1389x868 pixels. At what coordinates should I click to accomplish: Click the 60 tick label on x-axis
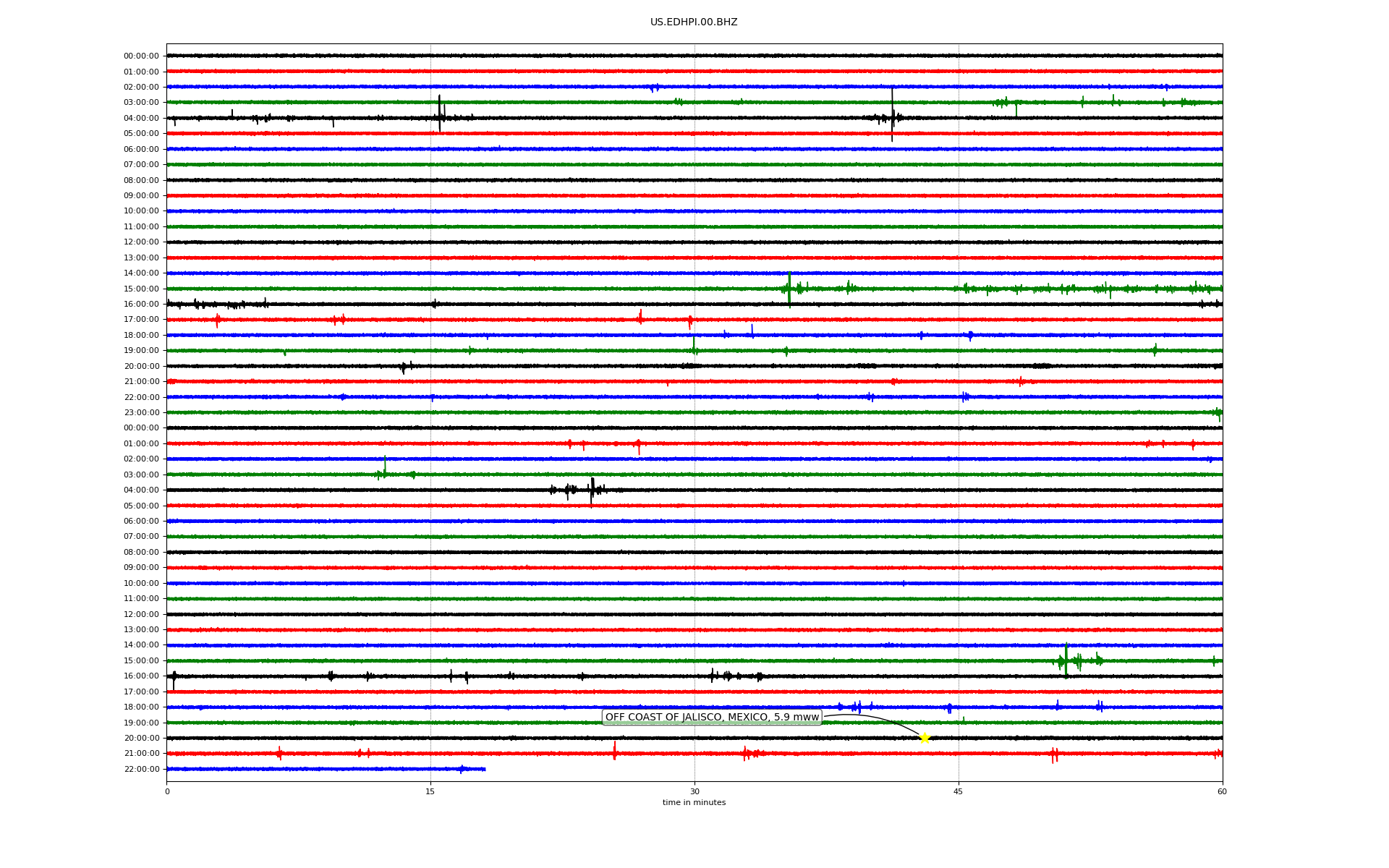(x=1222, y=791)
